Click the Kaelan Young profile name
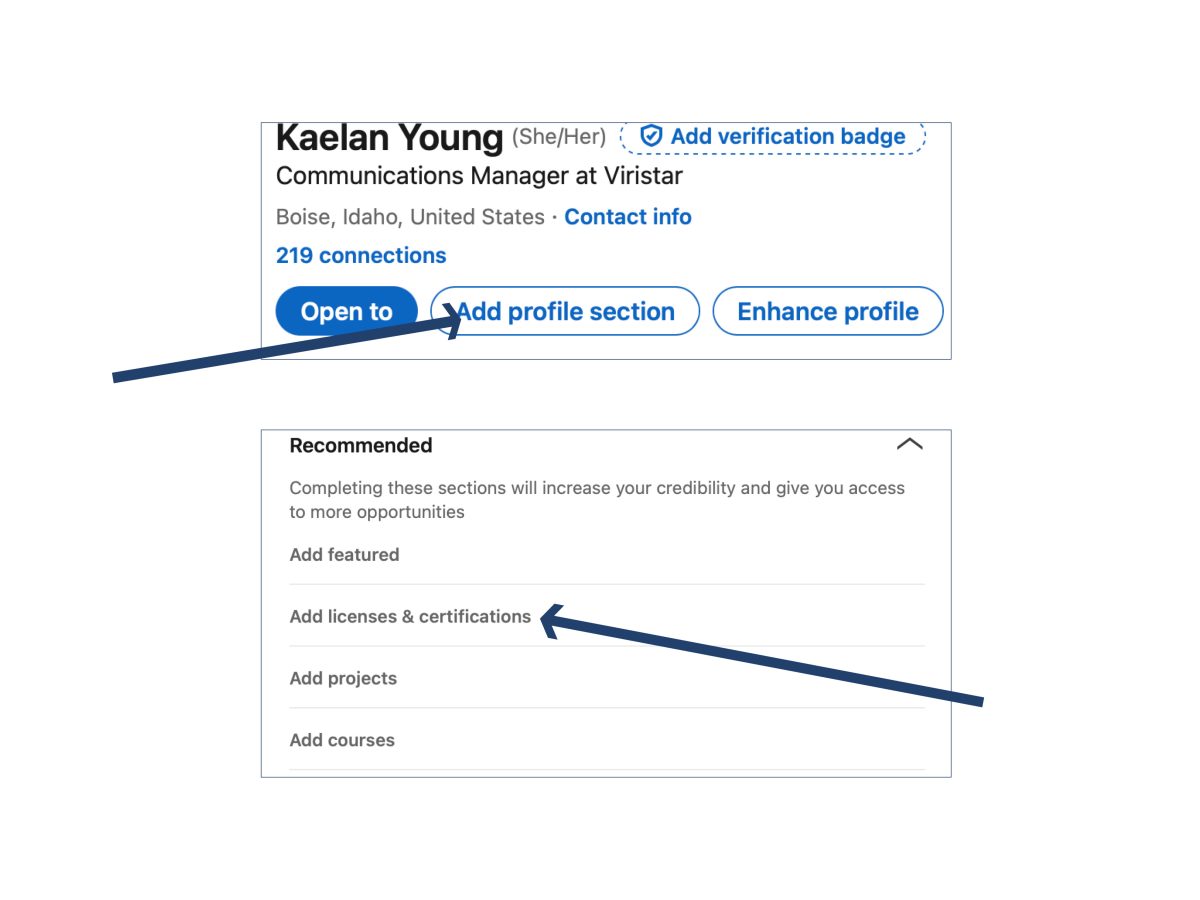 [x=389, y=138]
